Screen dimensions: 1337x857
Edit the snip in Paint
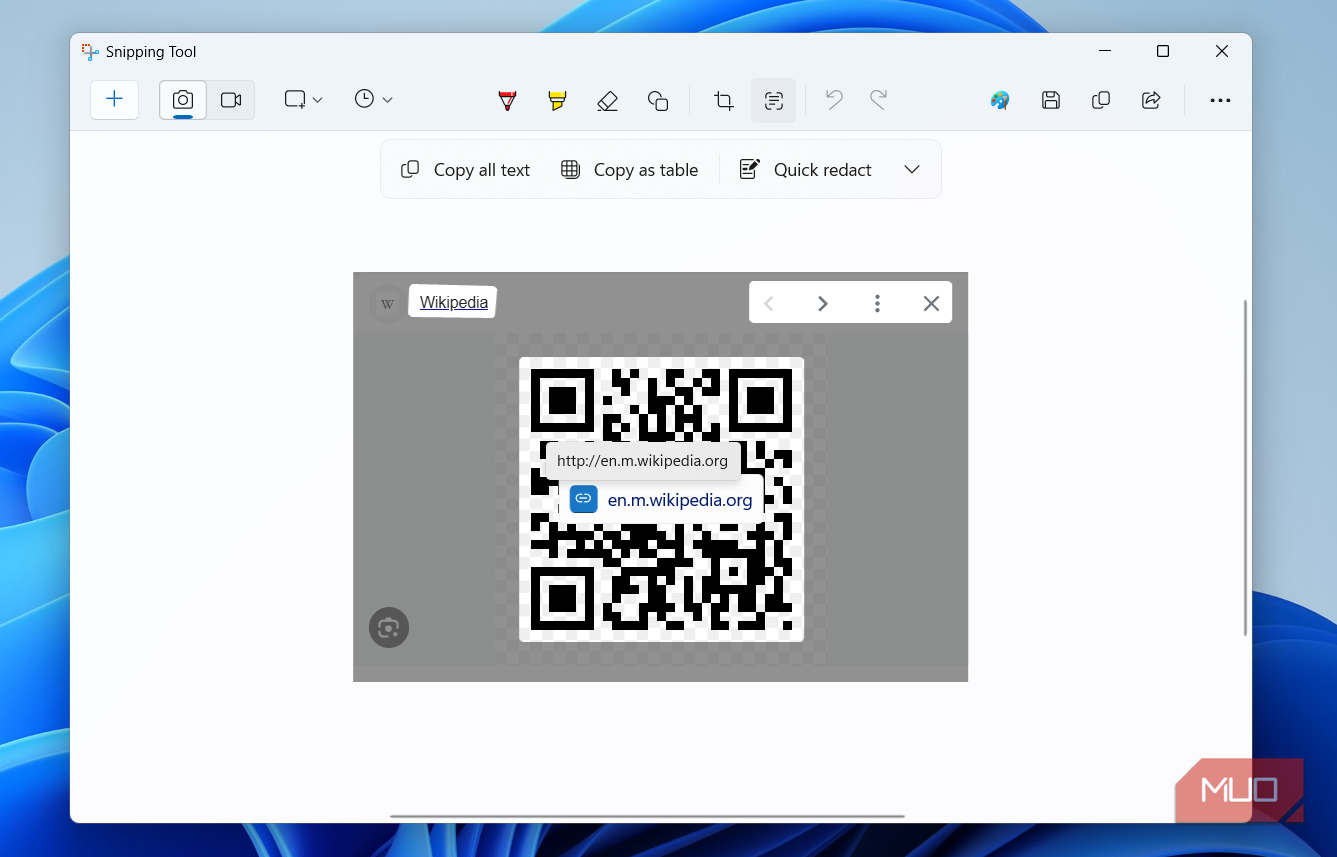tap(1000, 100)
